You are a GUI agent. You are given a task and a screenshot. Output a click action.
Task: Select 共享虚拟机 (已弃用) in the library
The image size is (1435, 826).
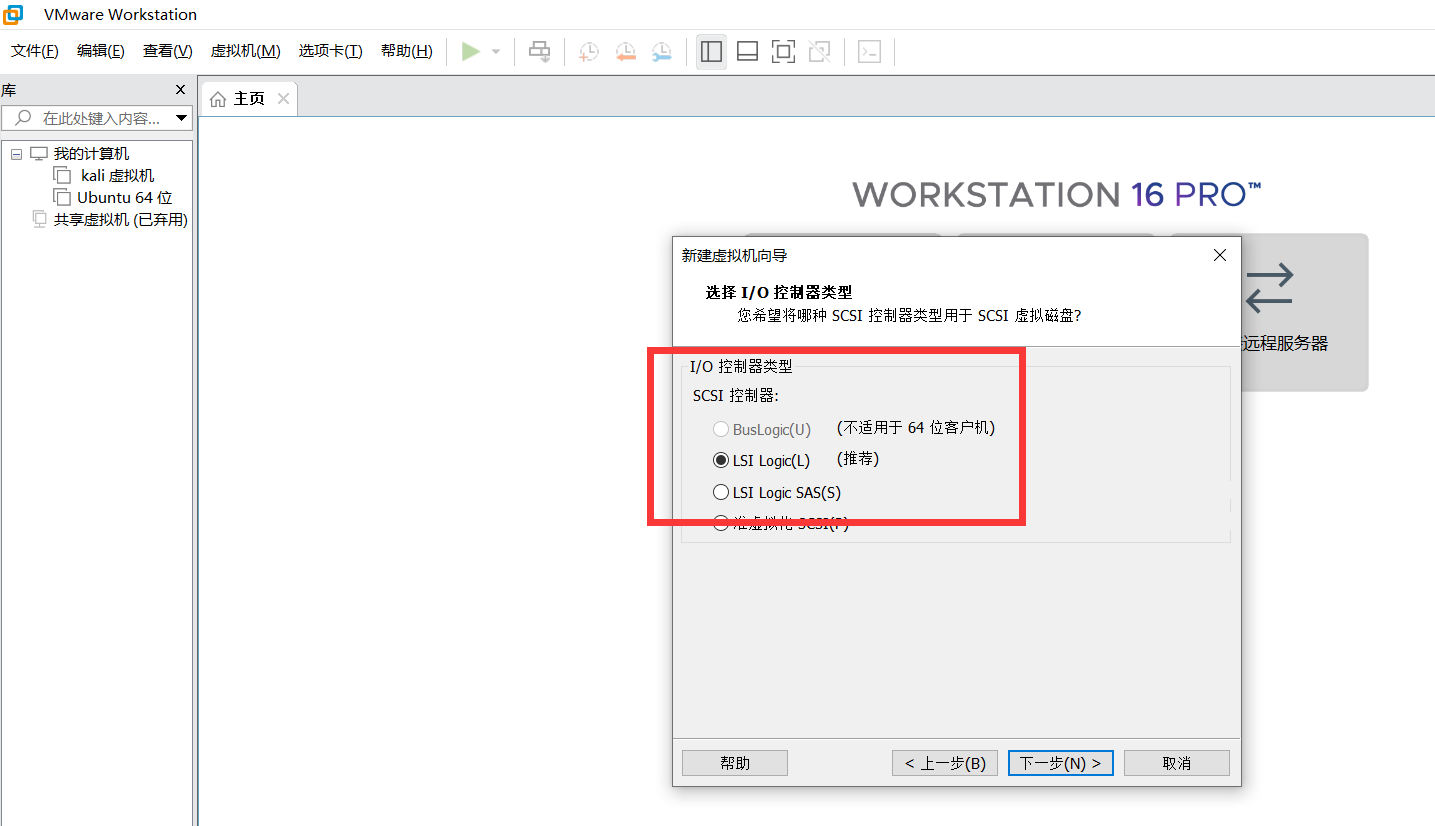(121, 220)
